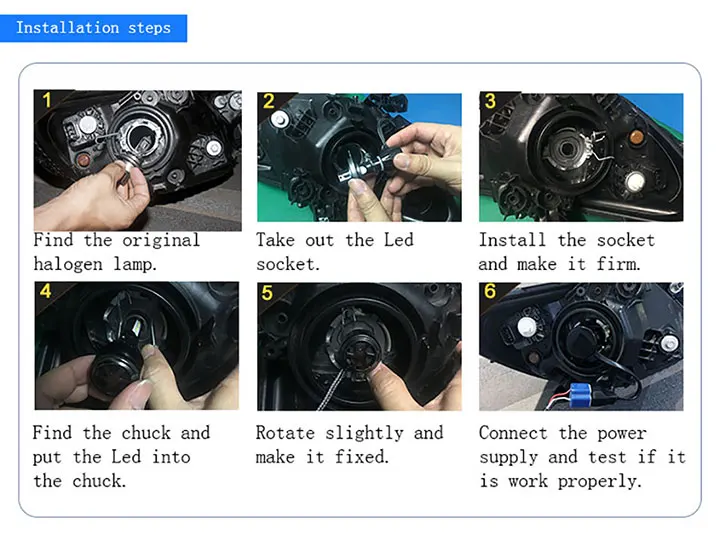Select 'Rotate slightly and make it fixed' caption
Image resolution: width=720 pixels, height=542 pixels.
[x=349, y=445]
